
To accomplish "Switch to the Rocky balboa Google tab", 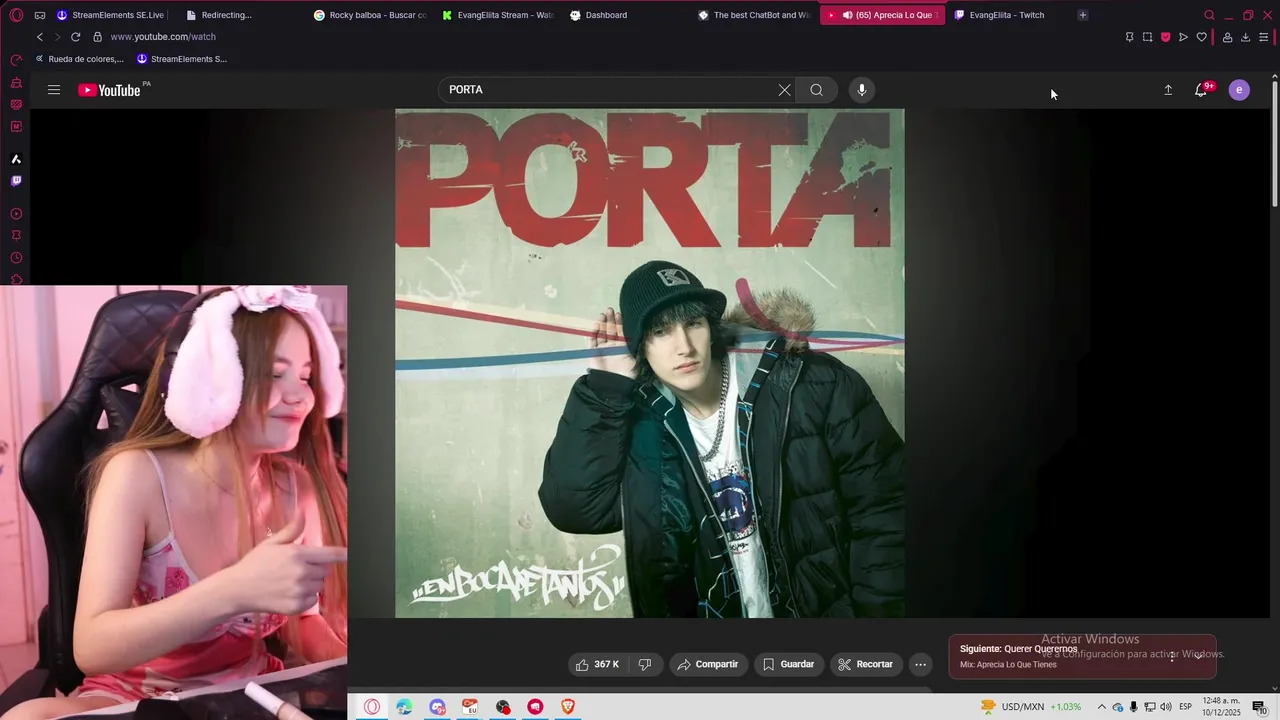I will pyautogui.click(x=370, y=15).
